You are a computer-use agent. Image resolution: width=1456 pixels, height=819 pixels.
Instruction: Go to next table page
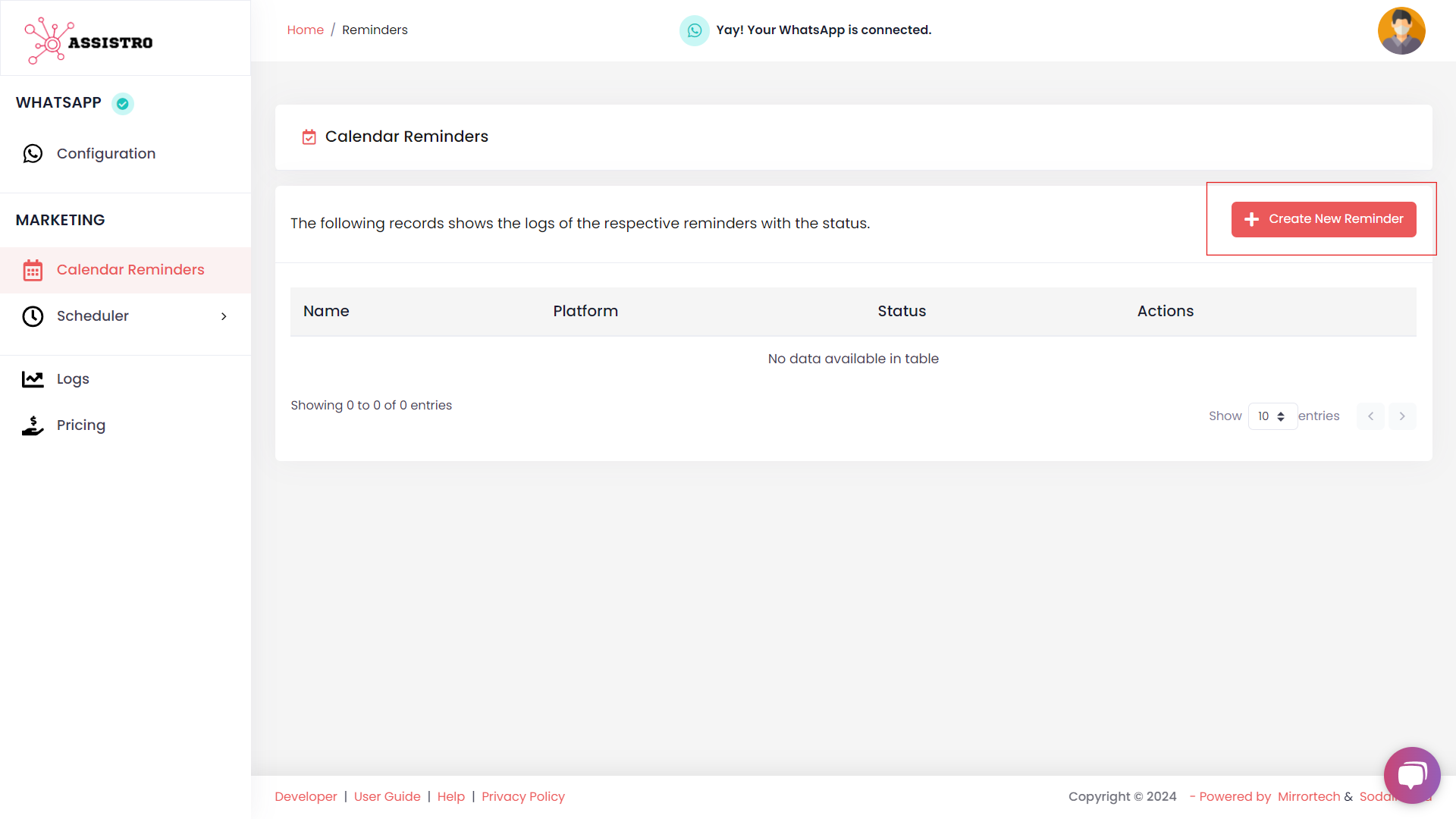click(x=1401, y=416)
